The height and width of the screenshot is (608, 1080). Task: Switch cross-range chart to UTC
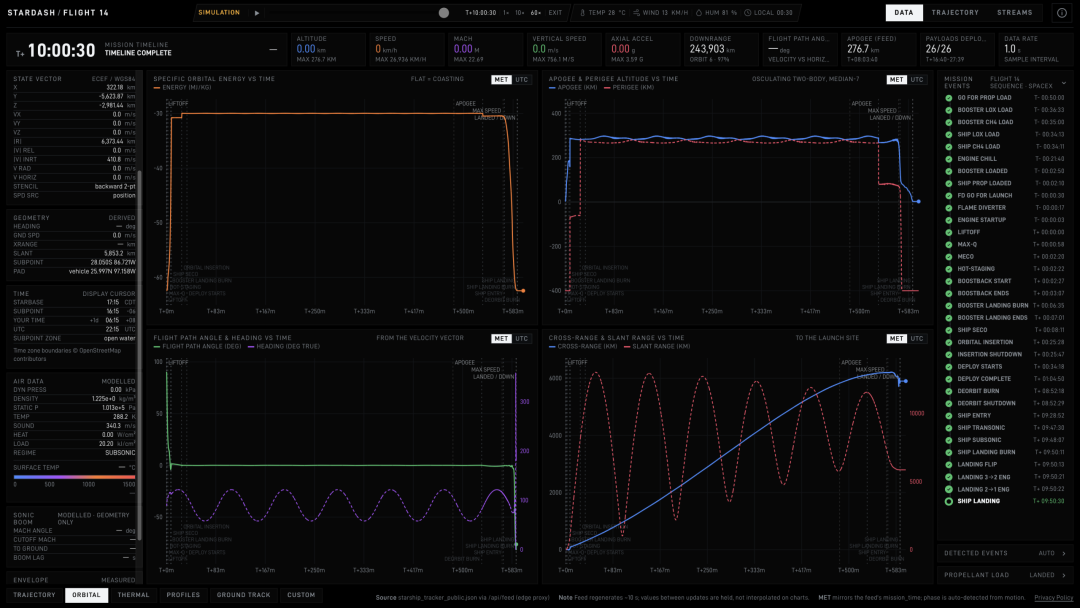pyautogui.click(x=917, y=339)
